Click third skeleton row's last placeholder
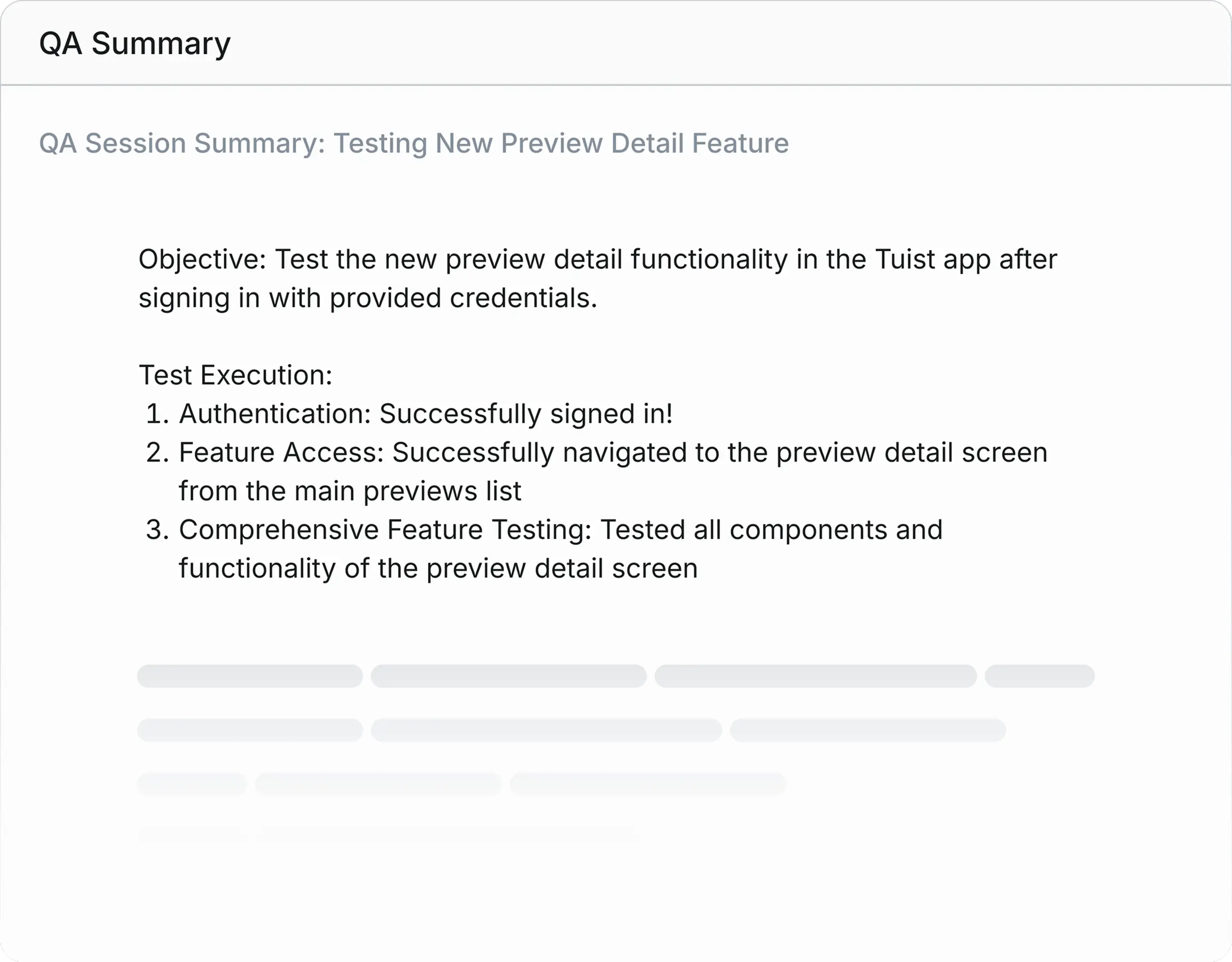Image resolution: width=1232 pixels, height=962 pixels. coord(647,784)
